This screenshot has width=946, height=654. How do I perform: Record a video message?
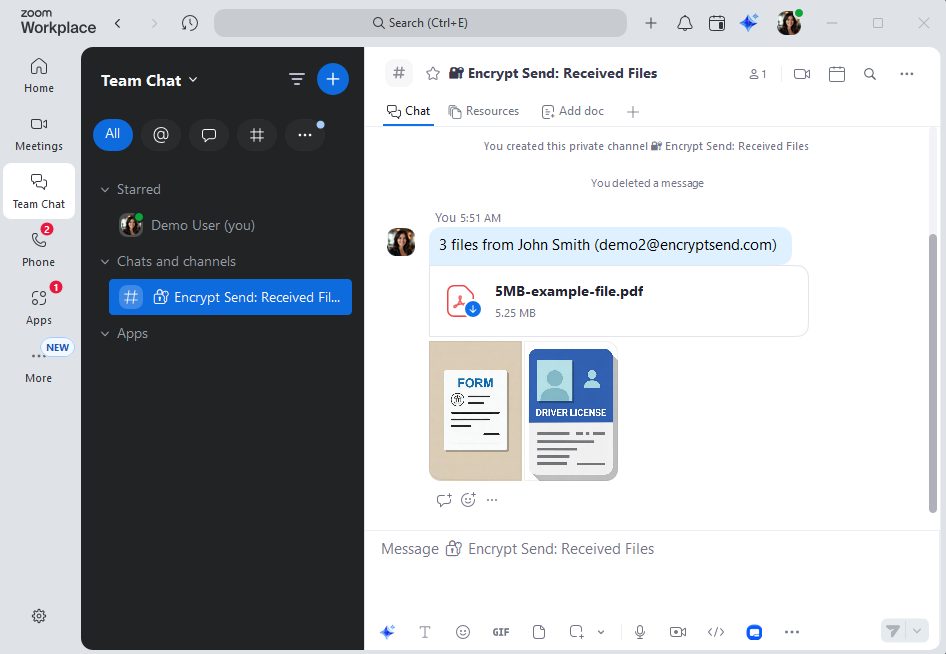coord(678,632)
